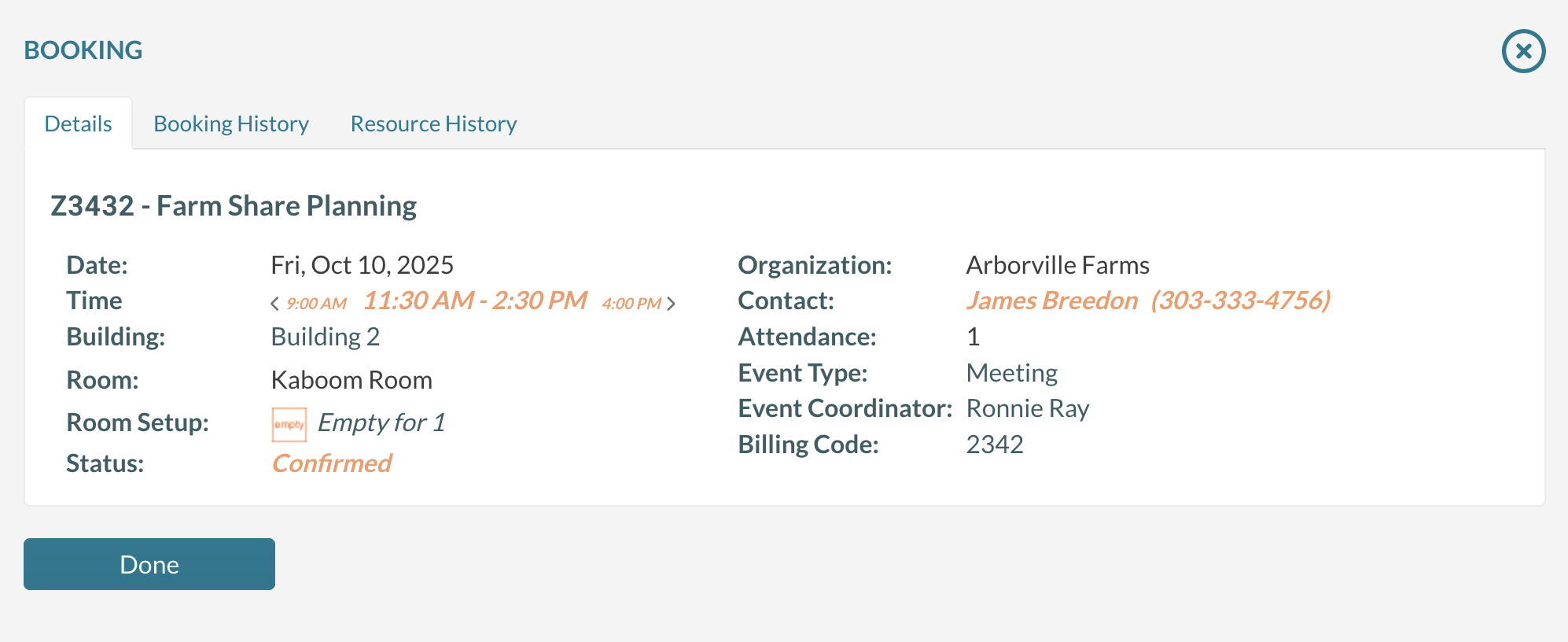
Task: Close the Booking dialog with X icon
Action: 1523,51
